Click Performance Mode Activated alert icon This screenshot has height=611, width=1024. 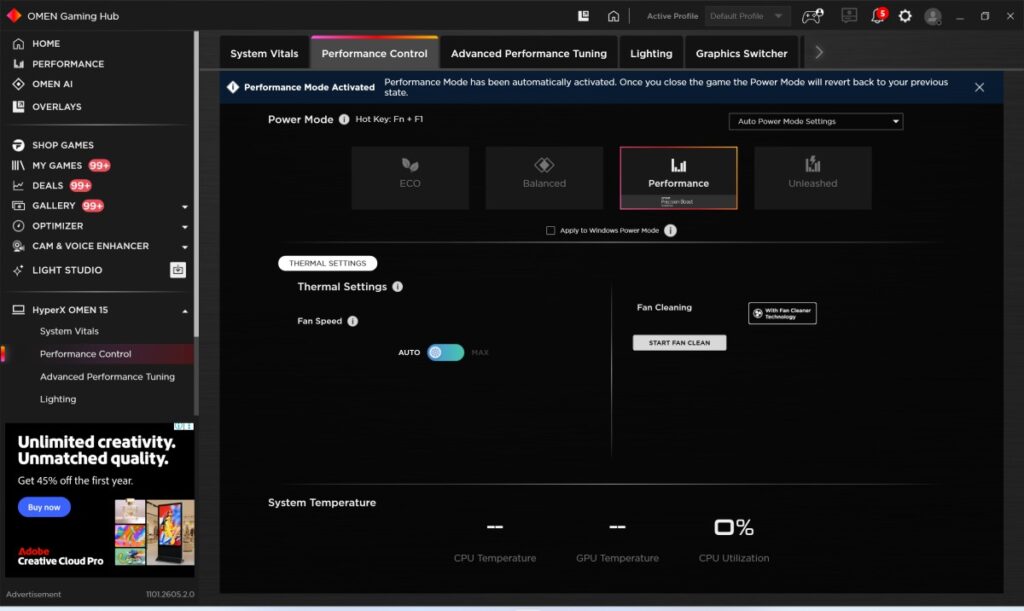point(233,87)
